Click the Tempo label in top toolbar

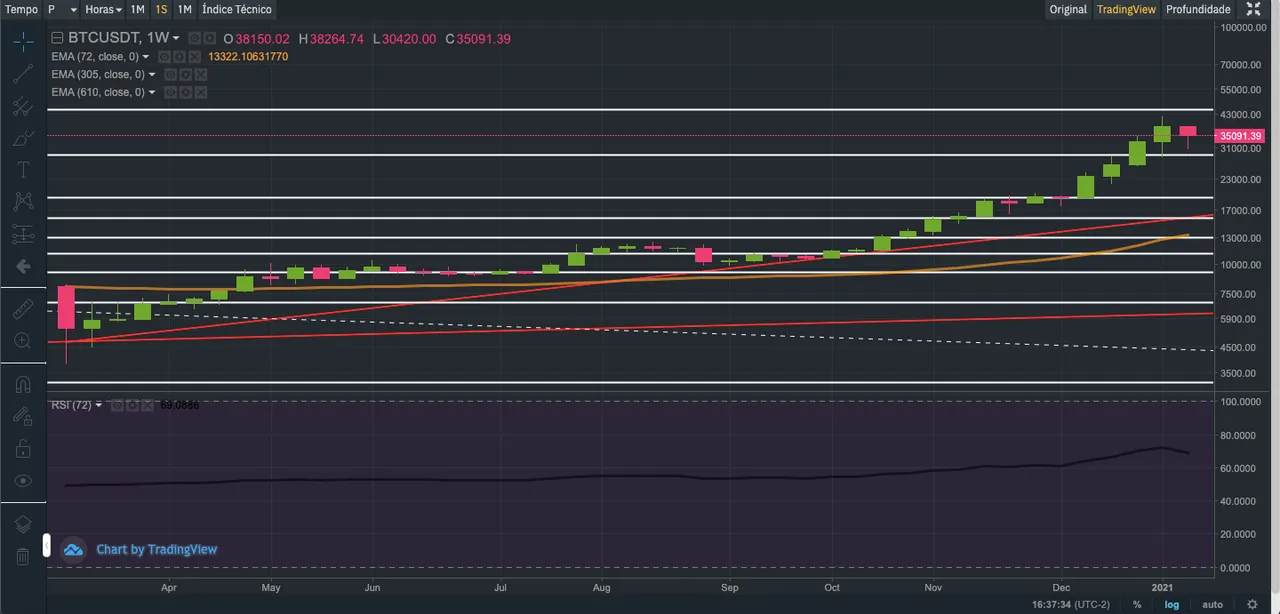click(22, 9)
